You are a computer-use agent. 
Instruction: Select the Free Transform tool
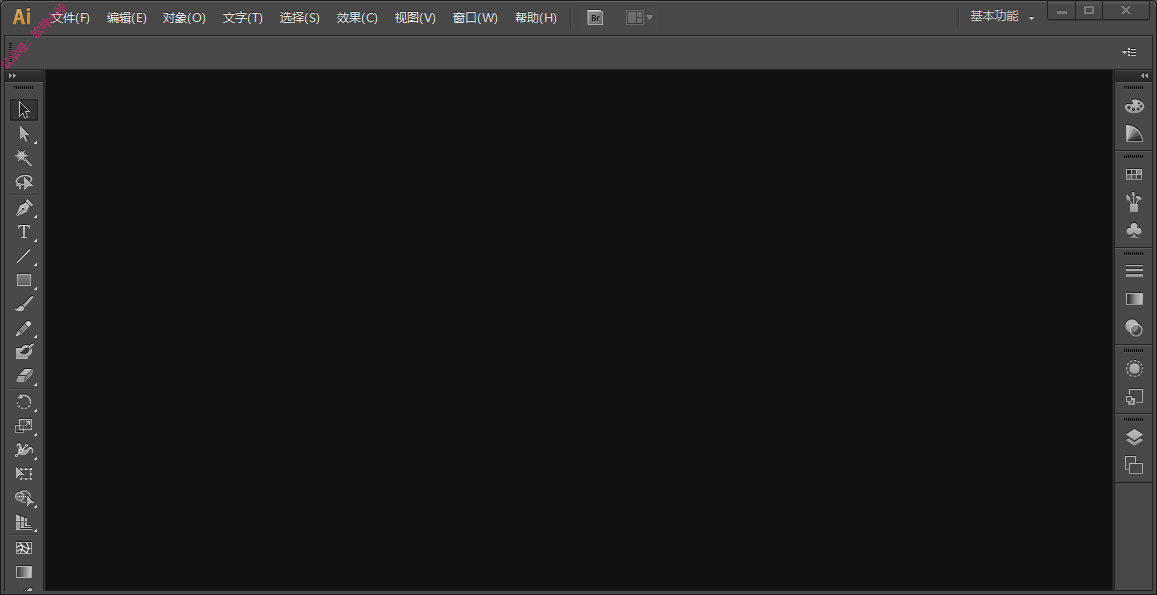24,474
